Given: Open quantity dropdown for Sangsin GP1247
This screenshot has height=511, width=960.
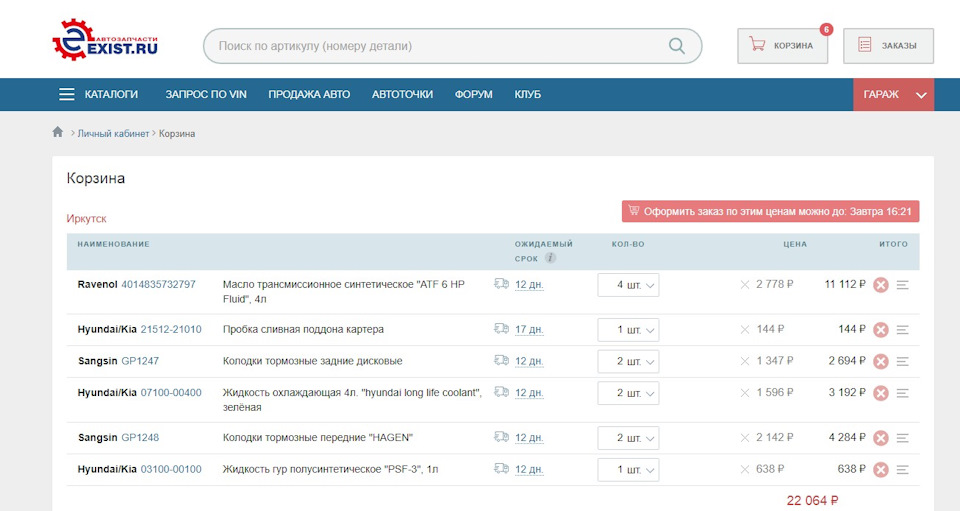Looking at the screenshot, I should tap(628, 362).
